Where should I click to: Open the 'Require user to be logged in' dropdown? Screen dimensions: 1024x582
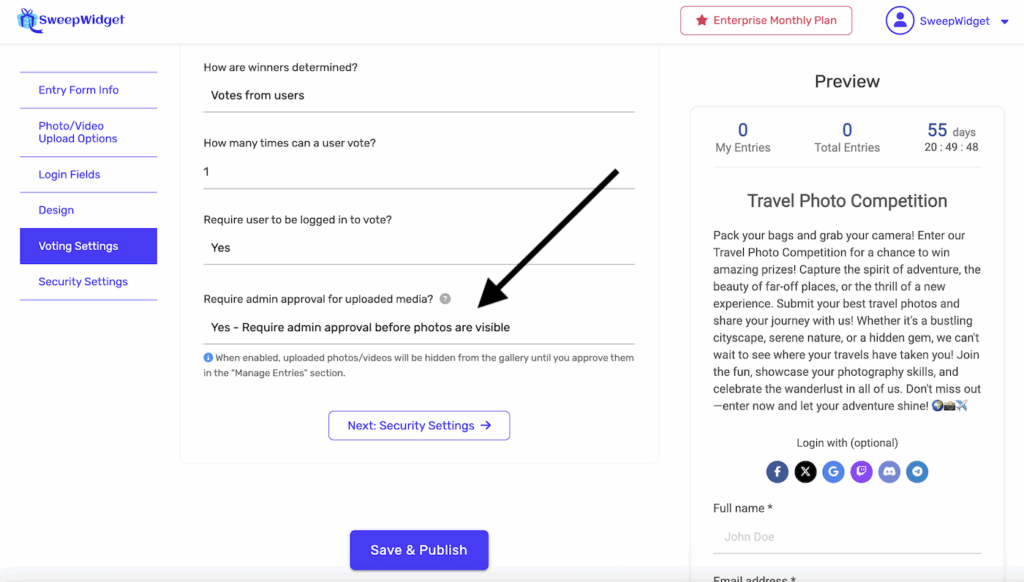(419, 248)
